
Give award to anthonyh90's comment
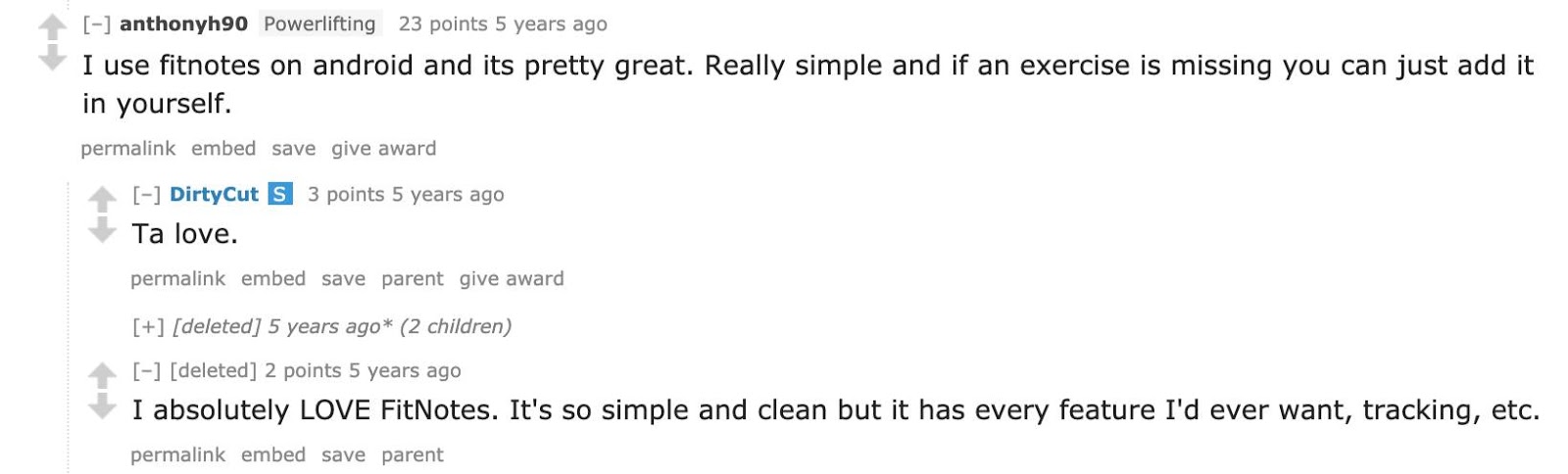[383, 148]
